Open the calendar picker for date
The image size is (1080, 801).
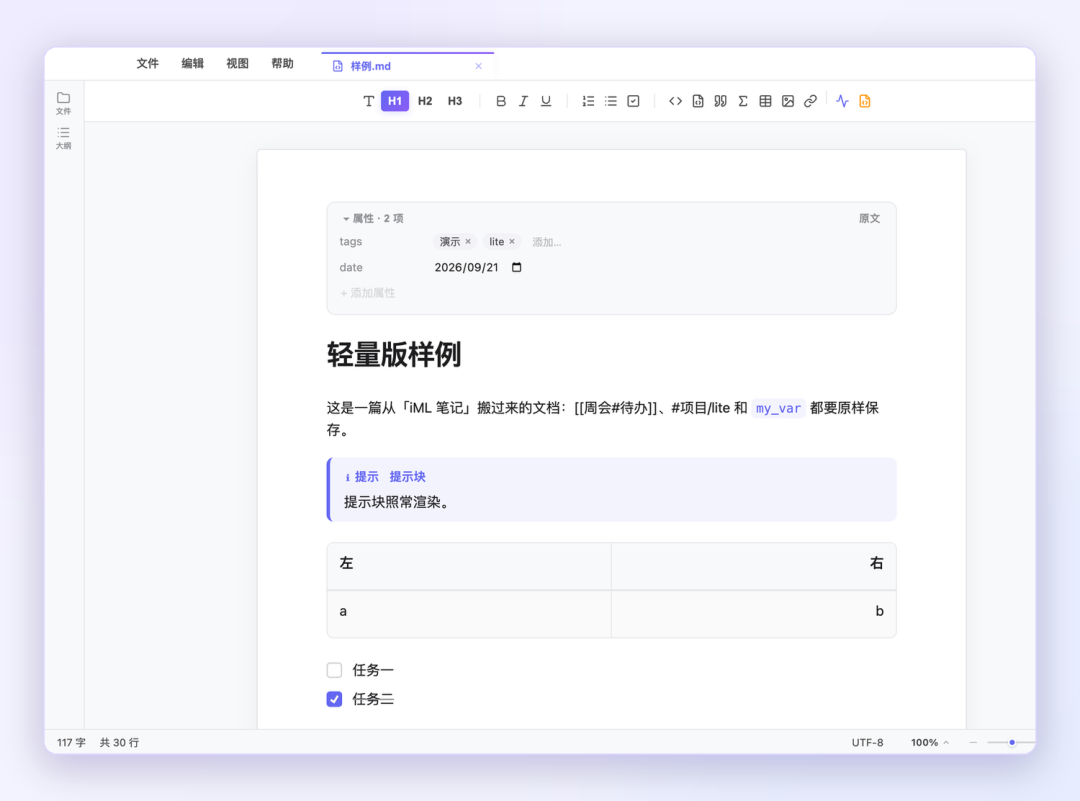point(517,267)
